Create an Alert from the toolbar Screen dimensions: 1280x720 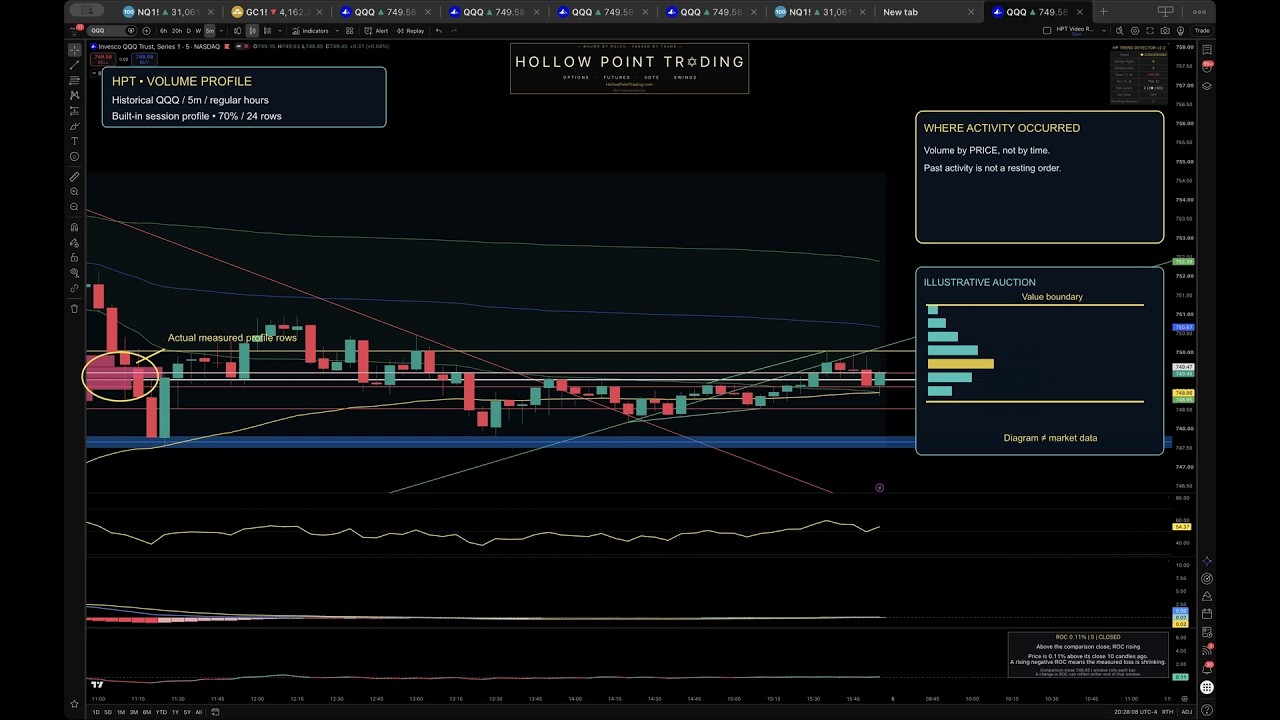tap(376, 31)
